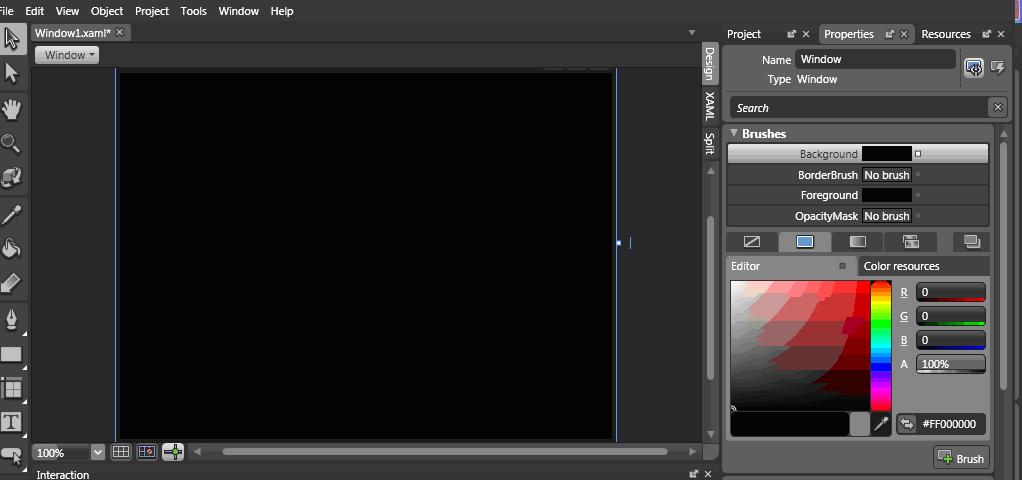This screenshot has width=1022, height=480.
Task: Open the View menu
Action: pyautogui.click(x=67, y=11)
